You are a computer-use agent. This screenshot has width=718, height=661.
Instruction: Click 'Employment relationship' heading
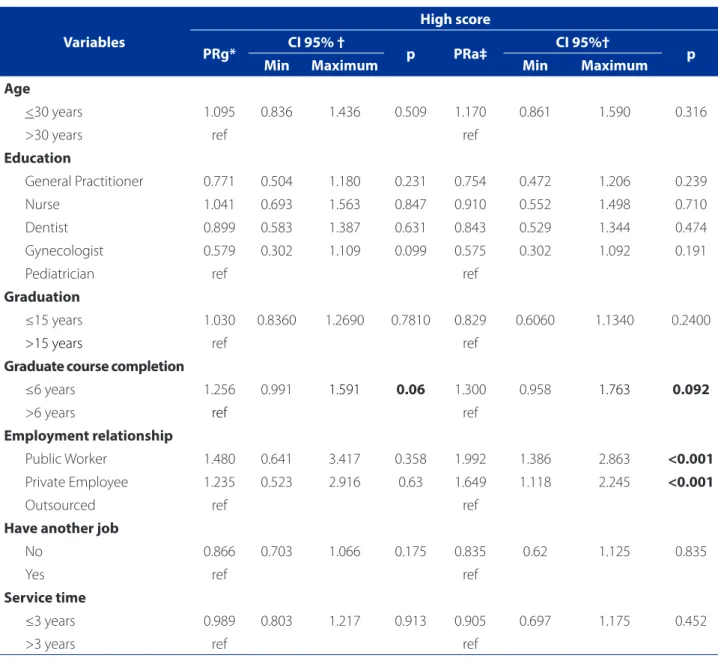[x=88, y=436]
